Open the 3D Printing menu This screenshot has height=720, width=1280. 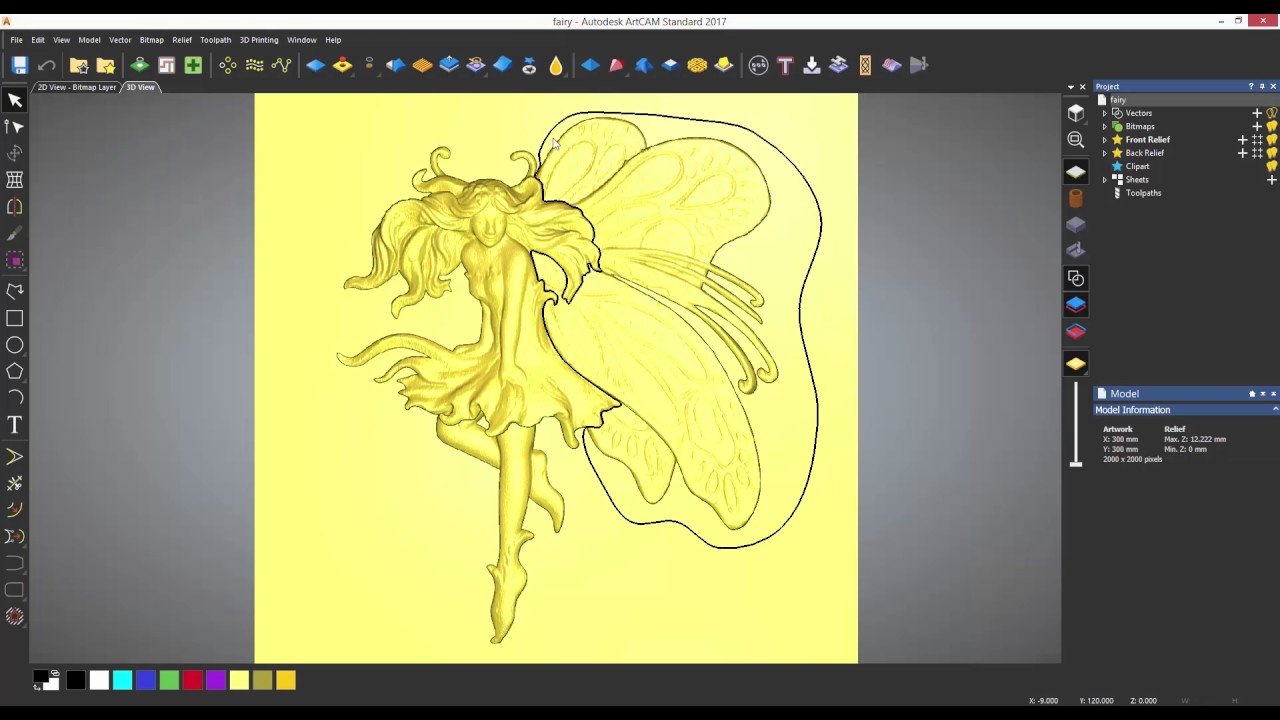pyautogui.click(x=259, y=40)
